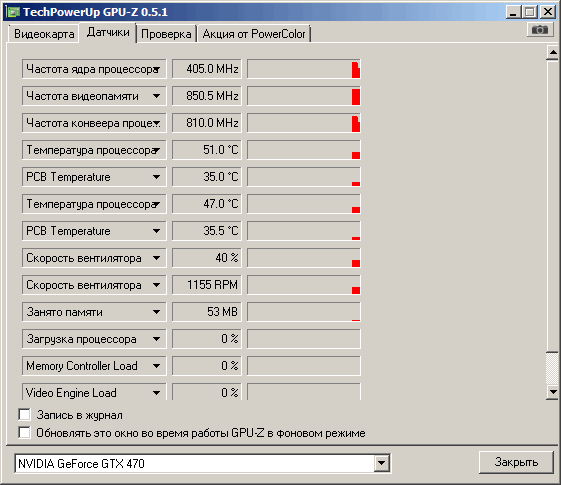Click the camera screenshot icon
Image resolution: width=561 pixels, height=485 pixels.
pos(540,29)
